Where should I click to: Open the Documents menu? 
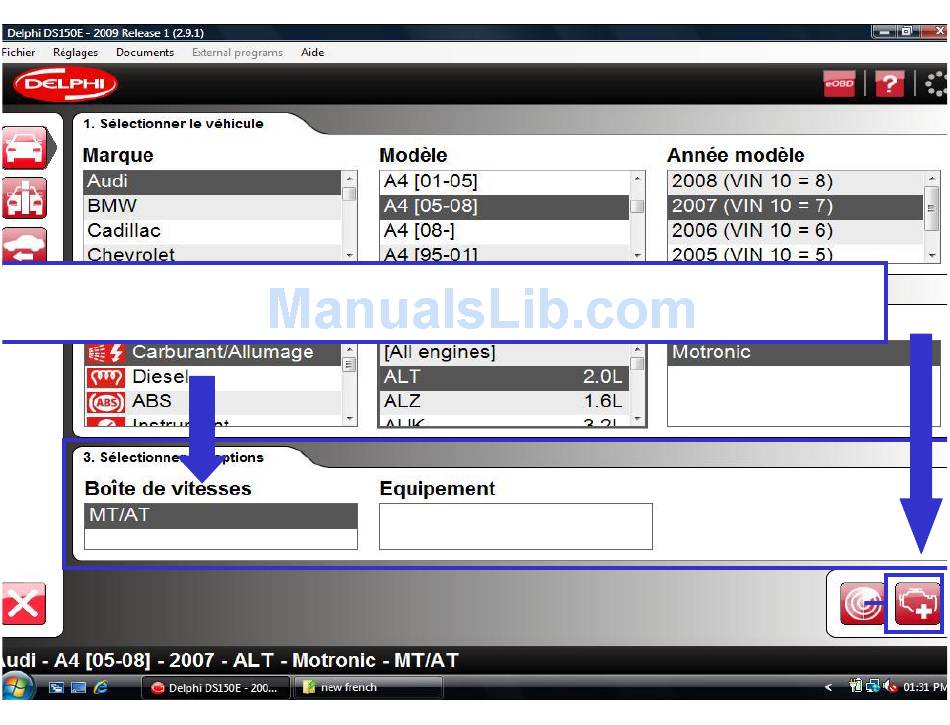(145, 52)
